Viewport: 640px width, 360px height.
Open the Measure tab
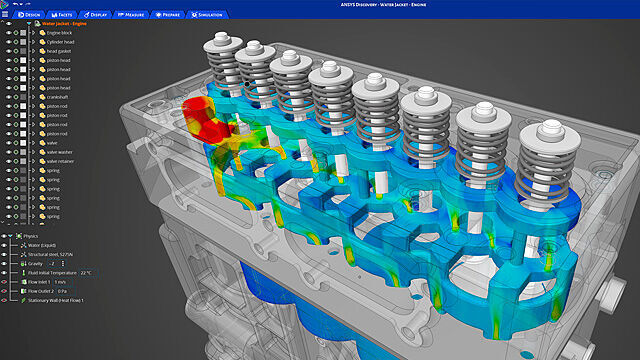pos(131,15)
